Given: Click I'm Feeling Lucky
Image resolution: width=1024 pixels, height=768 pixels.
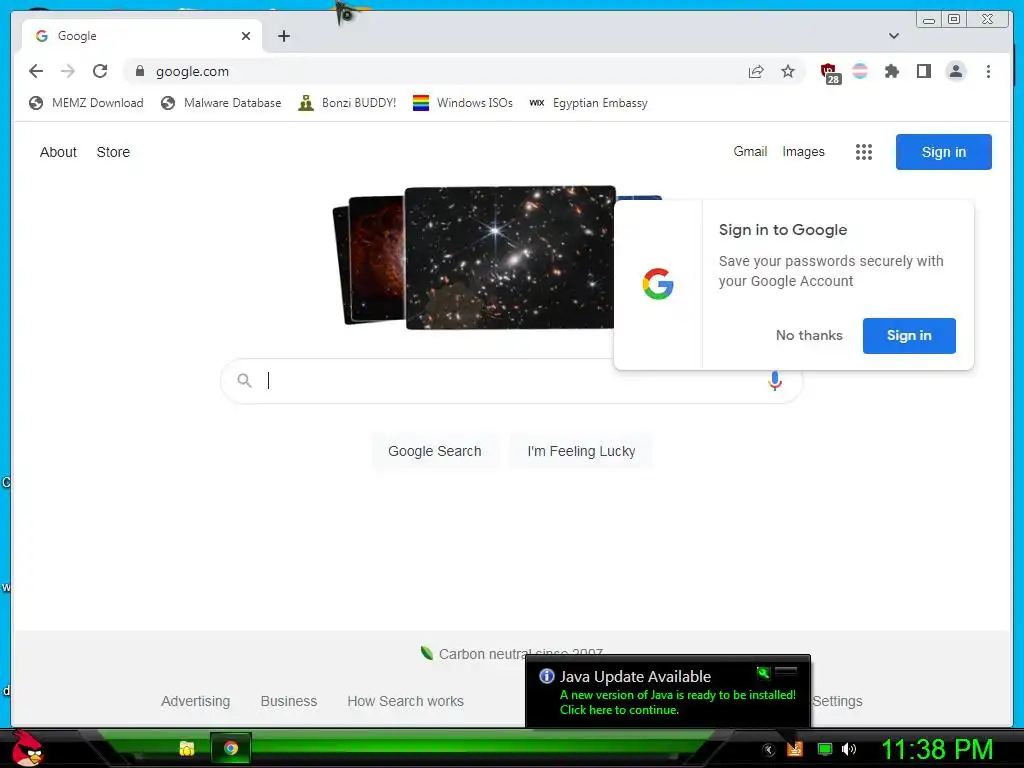Looking at the screenshot, I should click(x=581, y=451).
